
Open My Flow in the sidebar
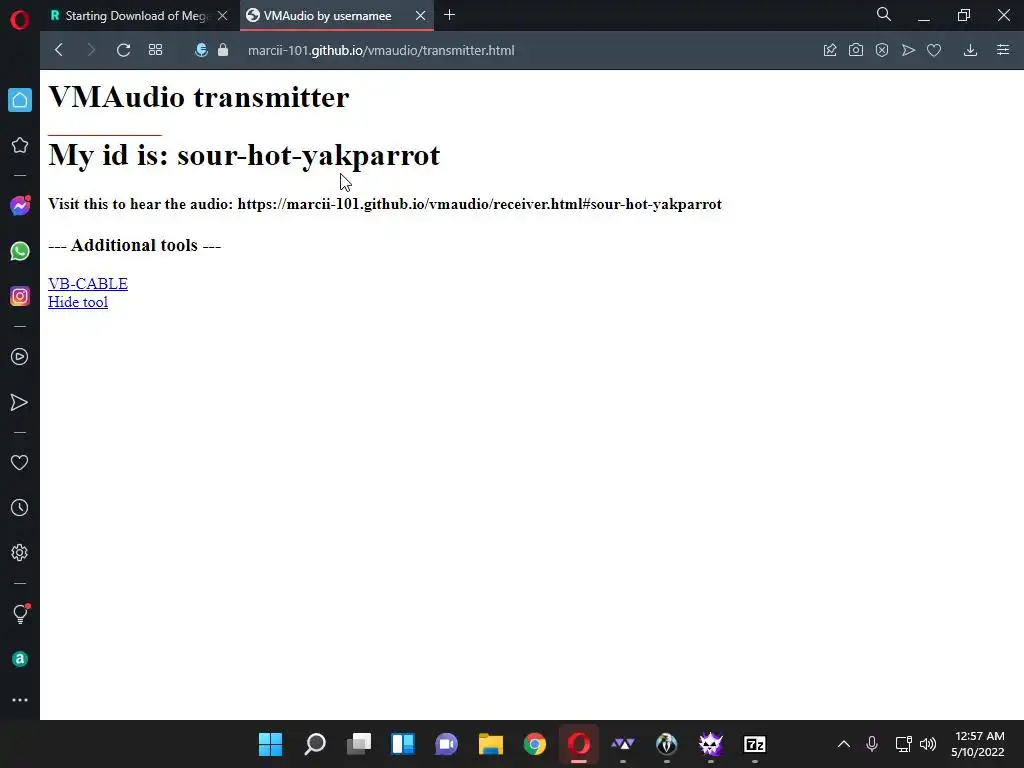(20, 402)
